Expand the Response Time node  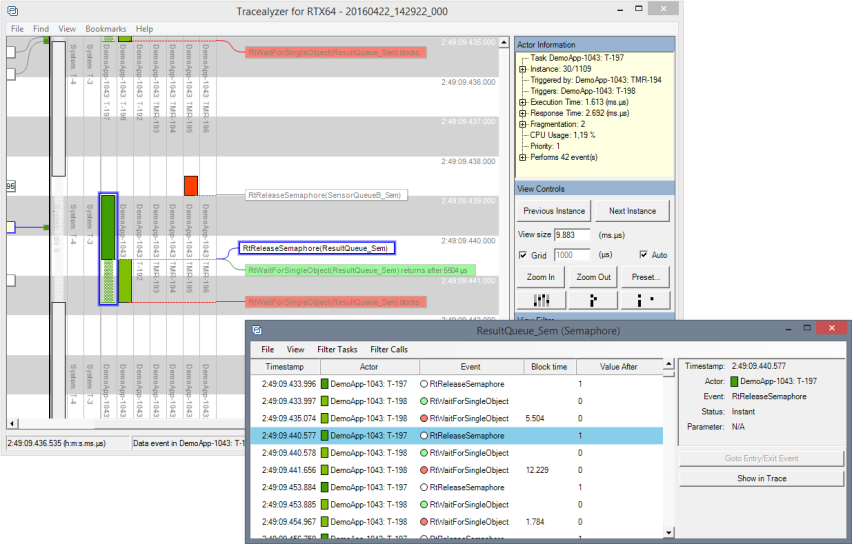522,113
